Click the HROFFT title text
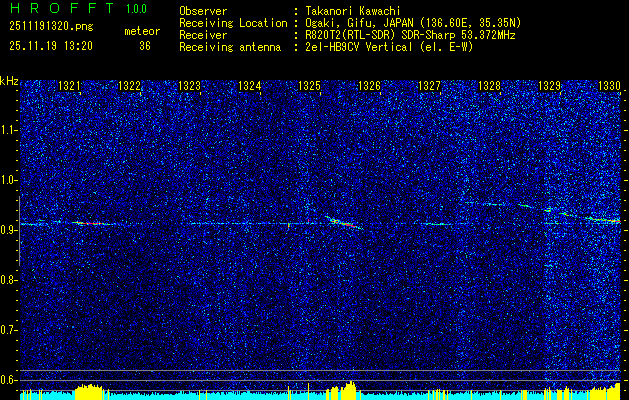Screen dimensions: 629x400 (62, 8)
